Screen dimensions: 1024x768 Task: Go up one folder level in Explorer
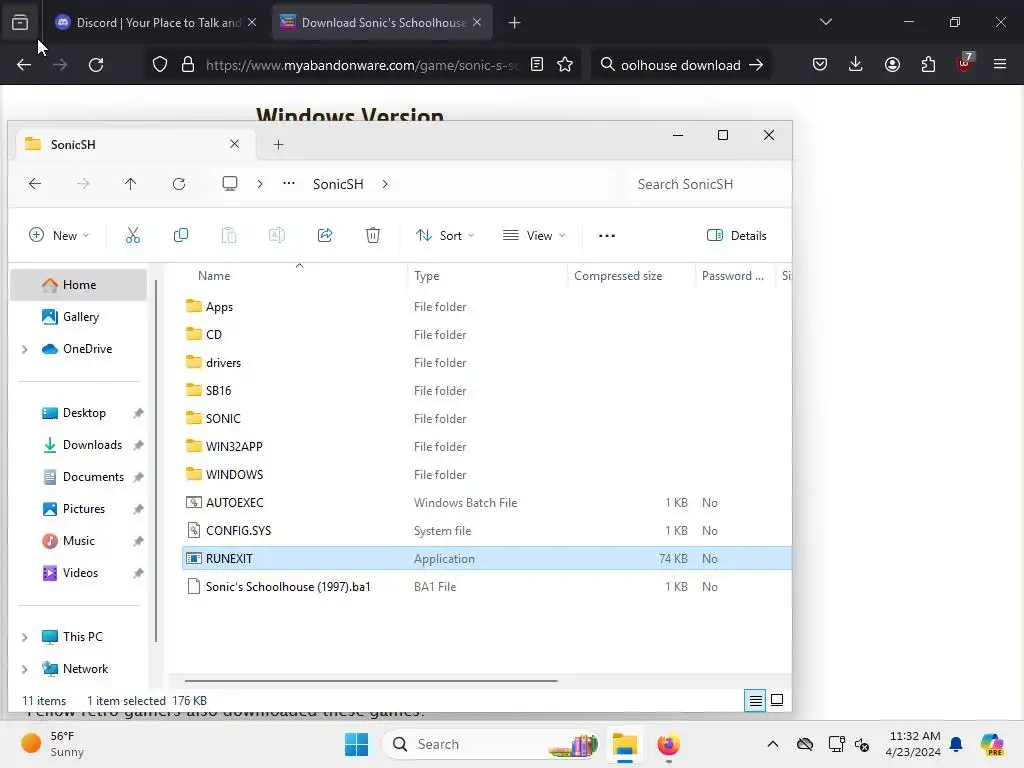click(131, 184)
